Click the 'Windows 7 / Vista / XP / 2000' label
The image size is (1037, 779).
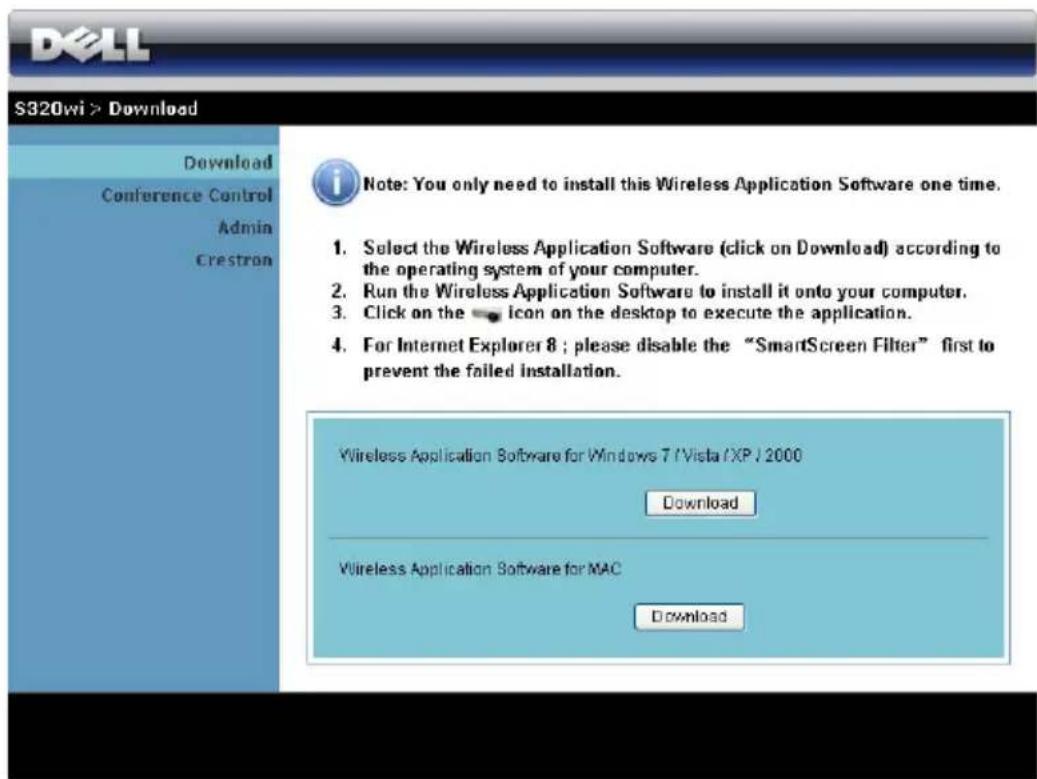[x=570, y=455]
